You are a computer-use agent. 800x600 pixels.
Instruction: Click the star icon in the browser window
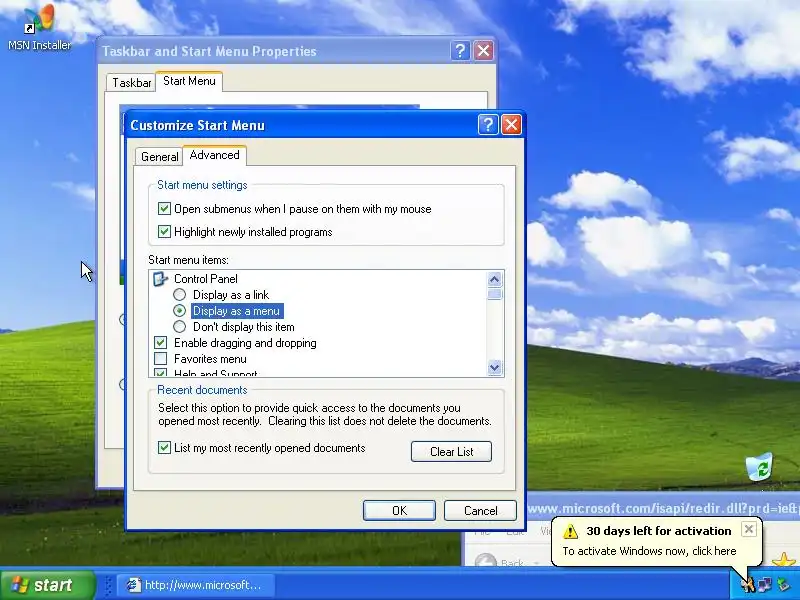coord(784,560)
